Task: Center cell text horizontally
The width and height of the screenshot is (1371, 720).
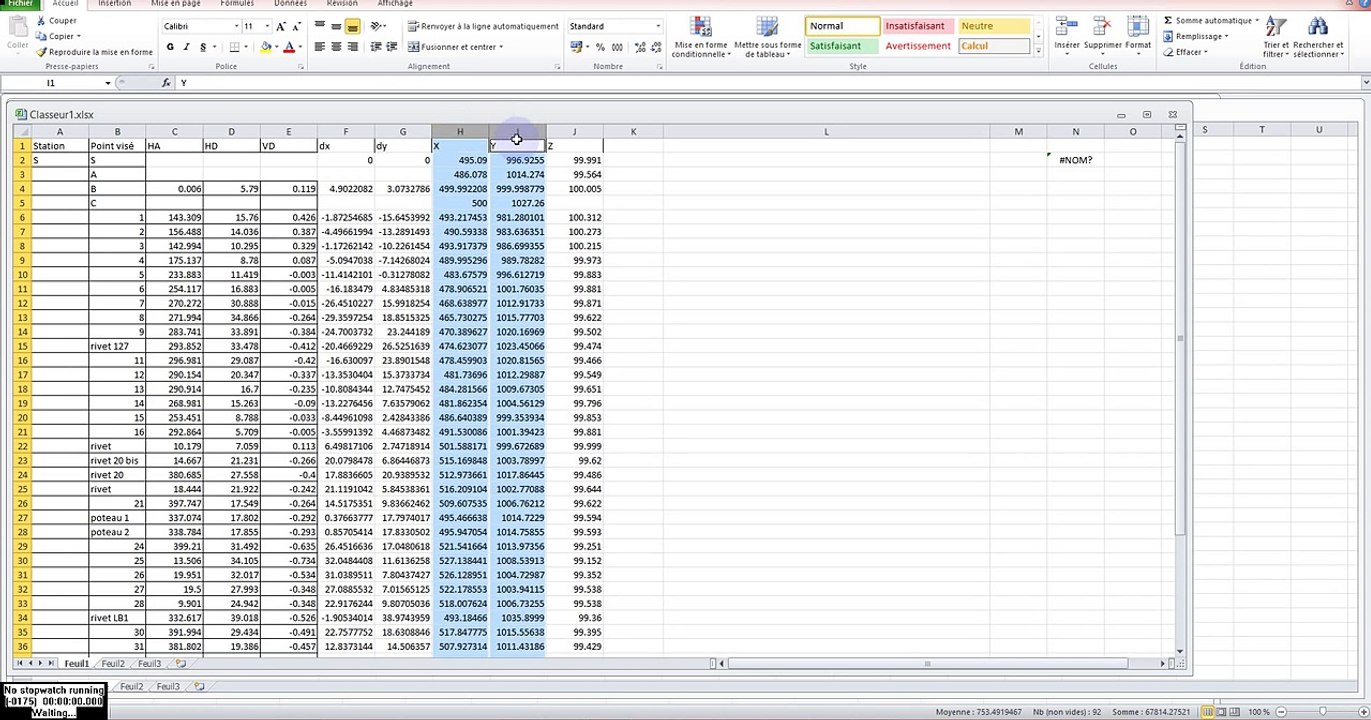Action: 336,47
